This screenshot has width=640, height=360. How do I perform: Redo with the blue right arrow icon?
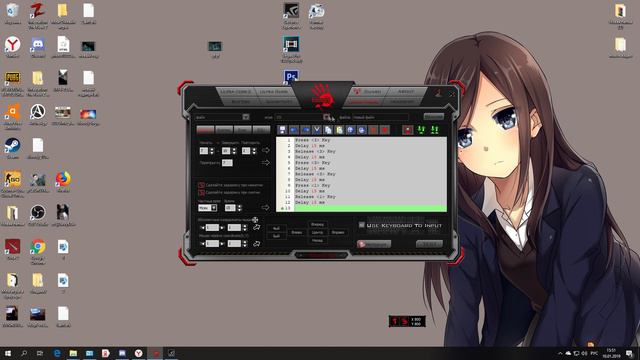click(305, 130)
